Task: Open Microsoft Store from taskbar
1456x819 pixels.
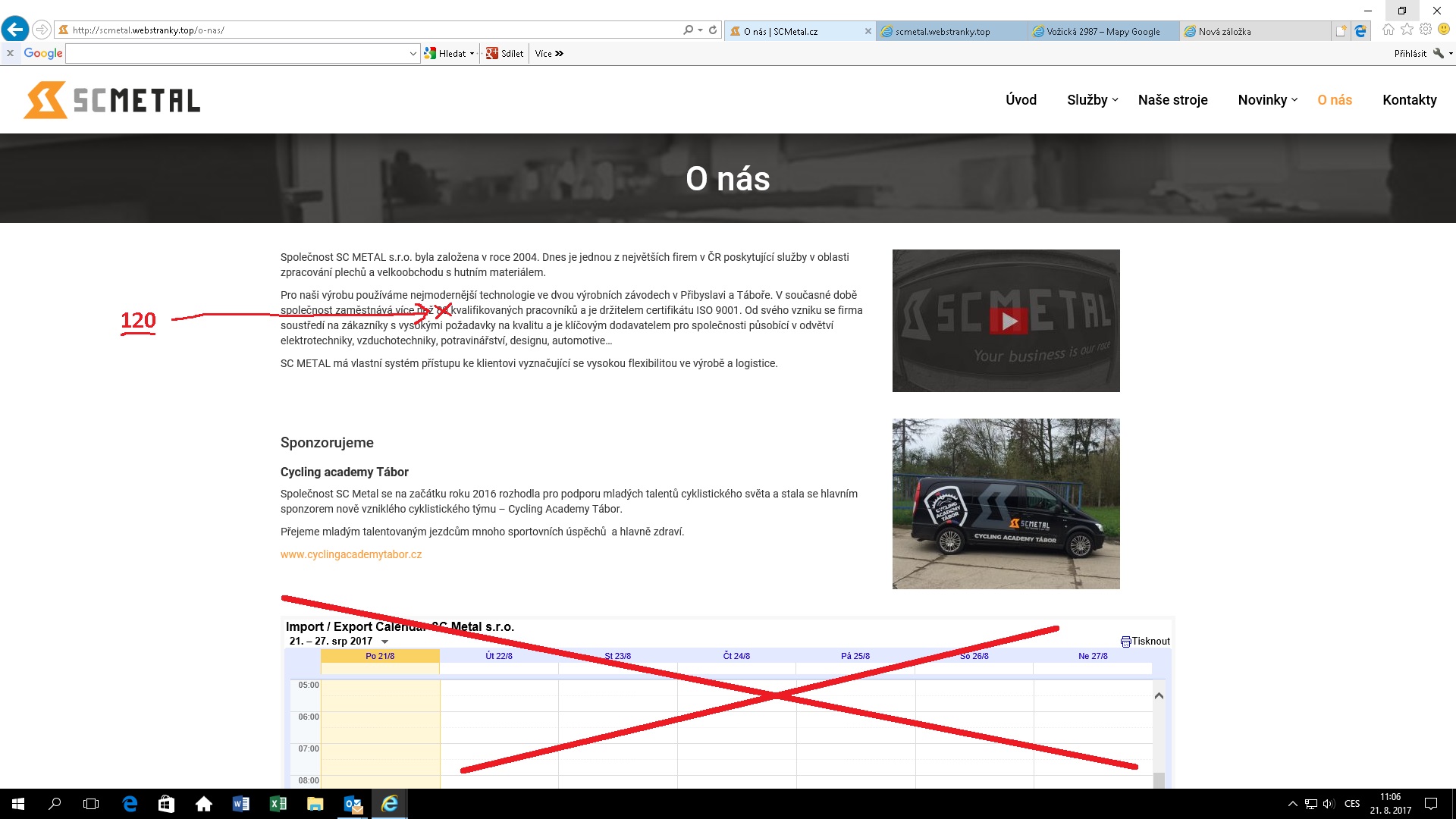Action: pos(166,804)
